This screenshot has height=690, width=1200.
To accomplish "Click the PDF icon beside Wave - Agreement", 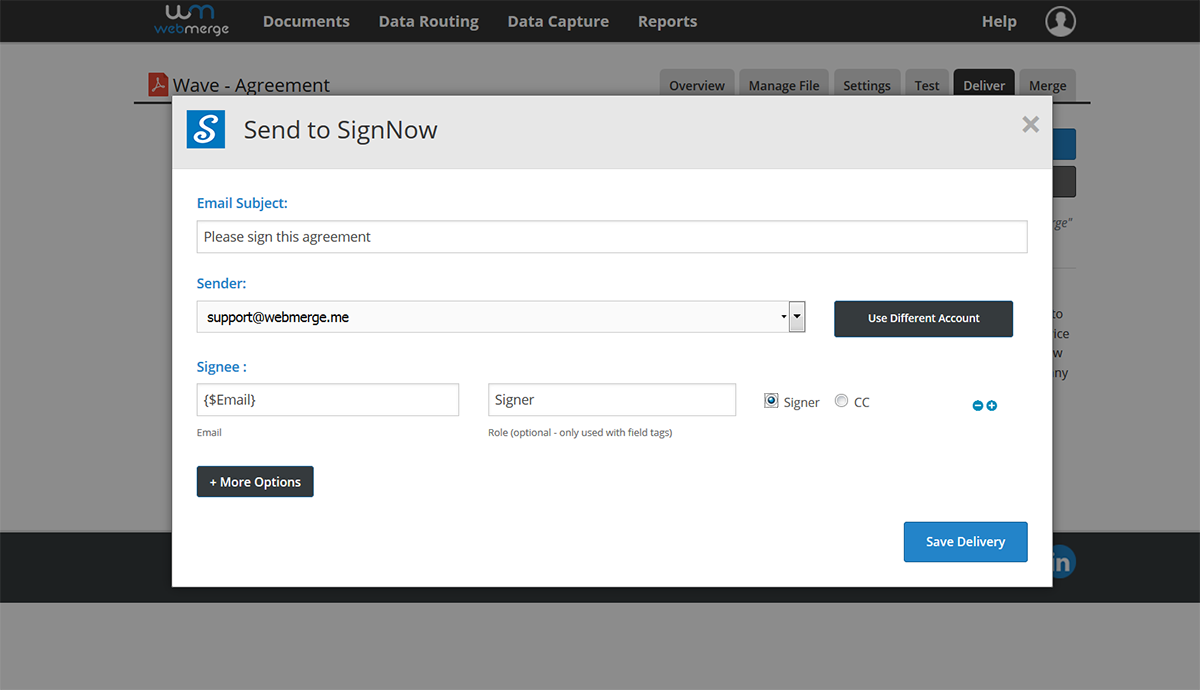I will point(158,85).
